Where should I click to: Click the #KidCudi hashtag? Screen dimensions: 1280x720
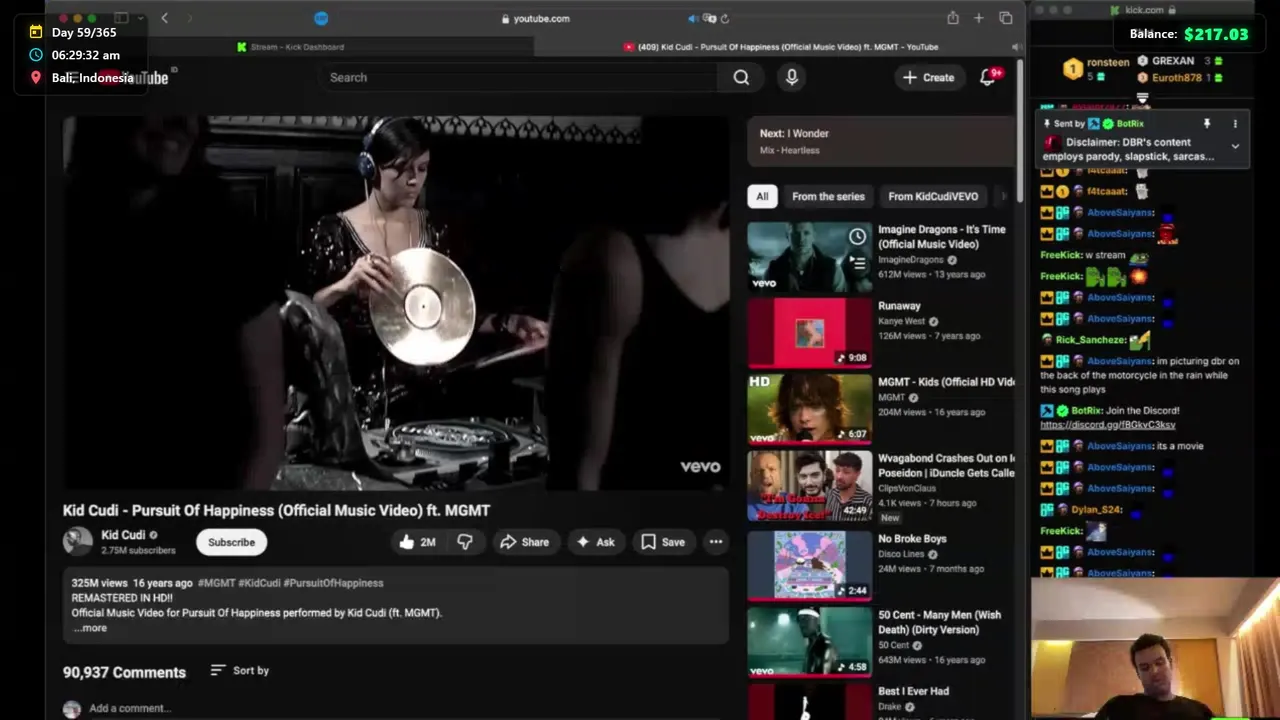(x=259, y=583)
